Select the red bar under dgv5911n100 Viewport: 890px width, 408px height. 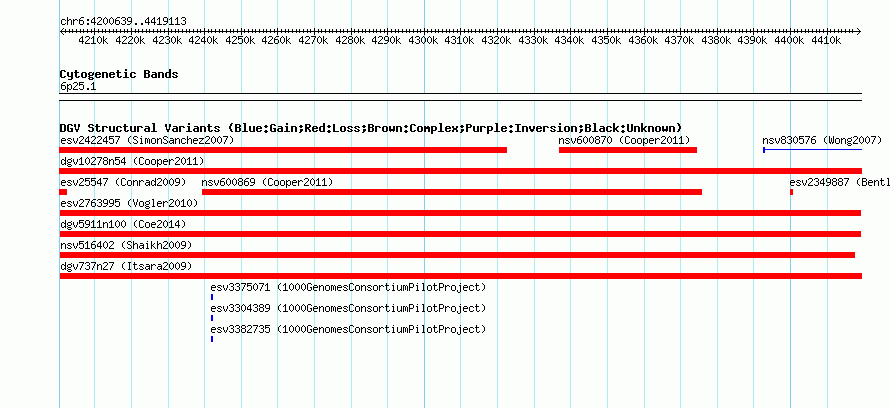[x=460, y=234]
